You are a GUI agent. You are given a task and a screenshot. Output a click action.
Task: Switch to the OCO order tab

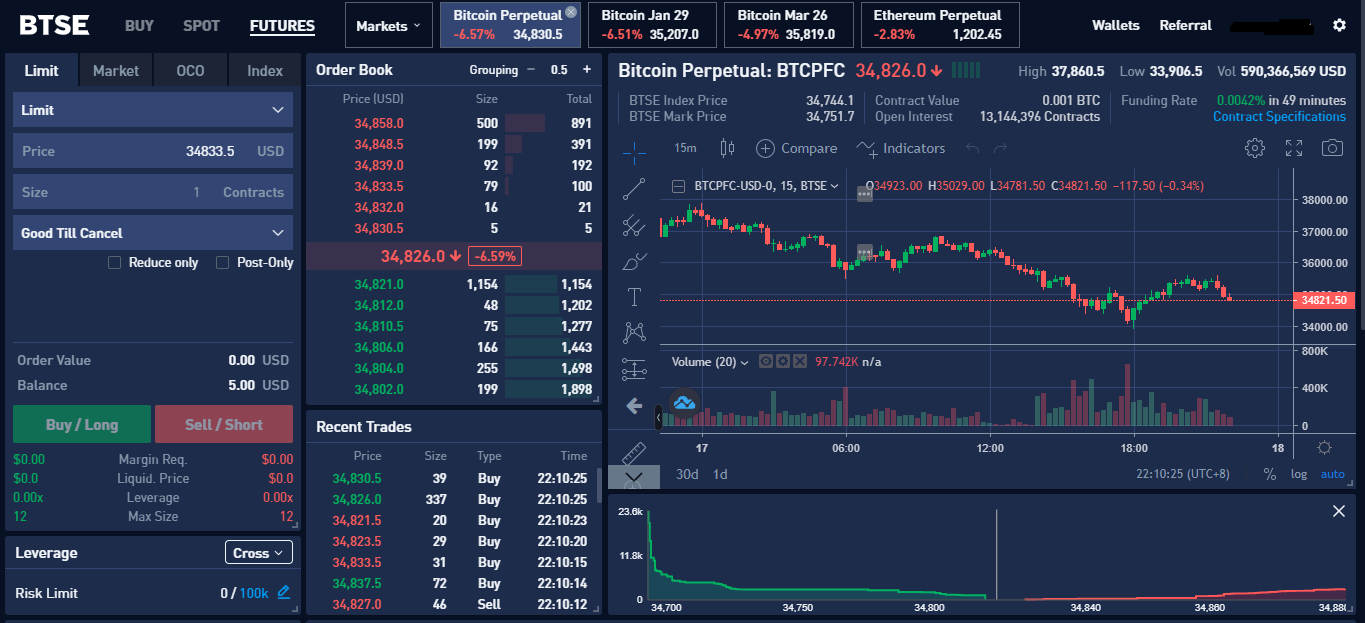coord(190,71)
